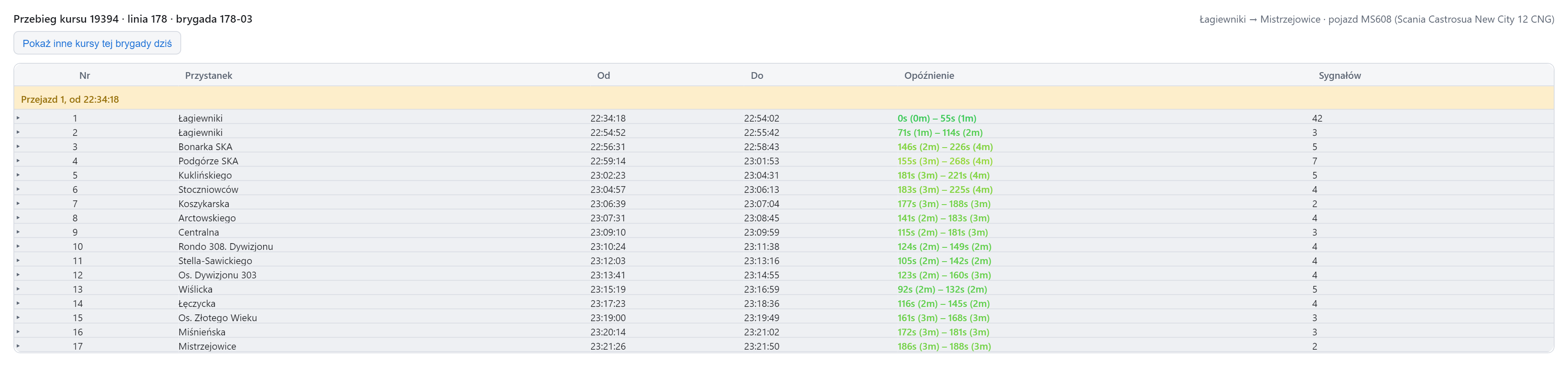Select the Stella-Sawickiego stop name

[x=215, y=260]
